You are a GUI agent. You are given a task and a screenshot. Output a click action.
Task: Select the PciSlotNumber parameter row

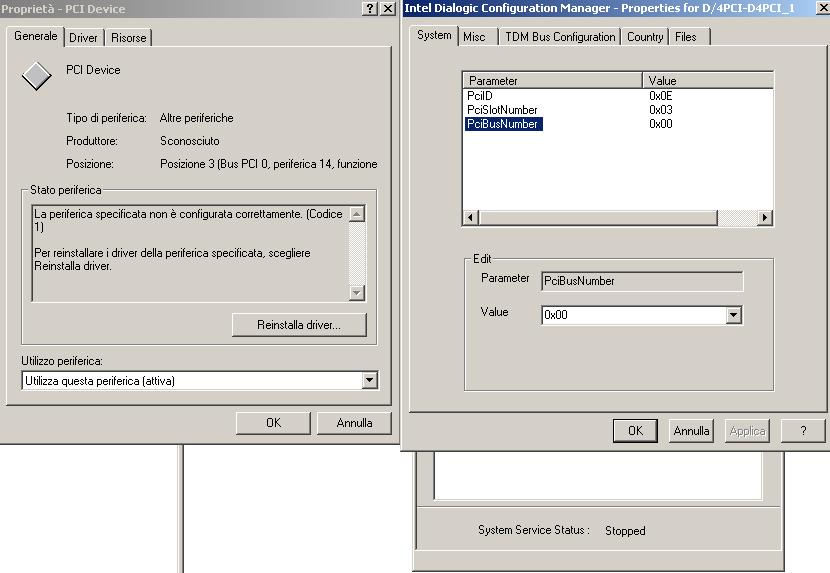[502, 110]
